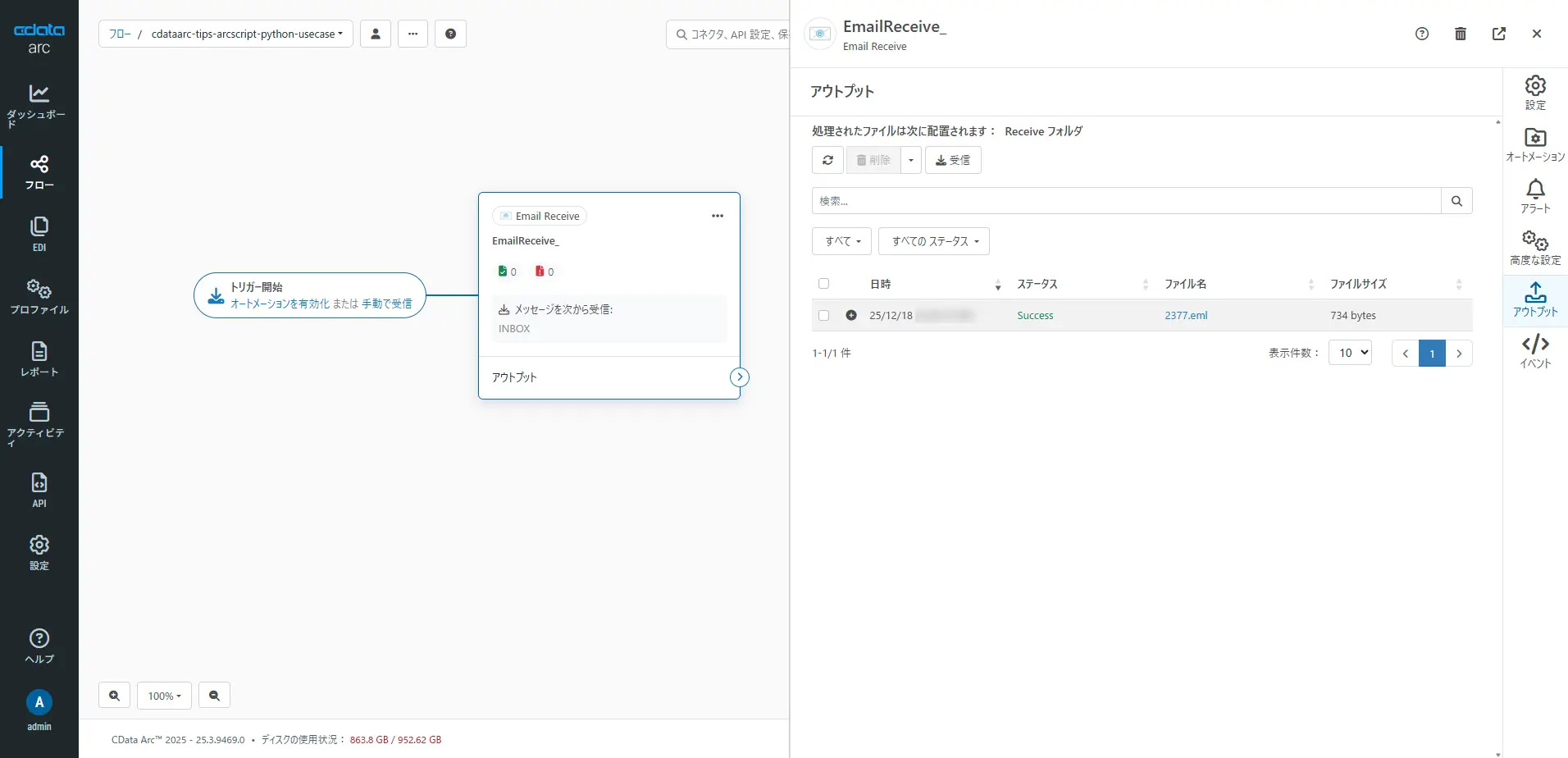This screenshot has width=1568, height=758.
Task: Open the すべてのステータス filter dropdown
Action: coord(934,241)
